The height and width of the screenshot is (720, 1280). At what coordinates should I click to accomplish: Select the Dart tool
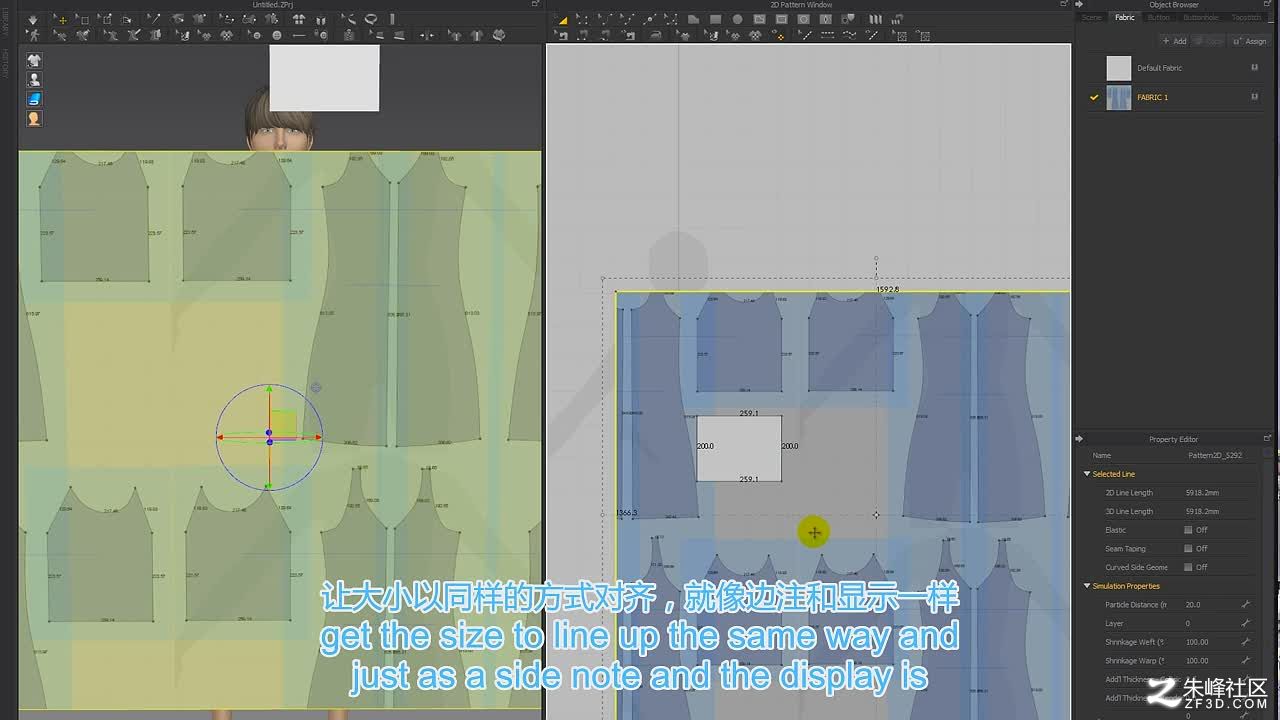click(826, 19)
